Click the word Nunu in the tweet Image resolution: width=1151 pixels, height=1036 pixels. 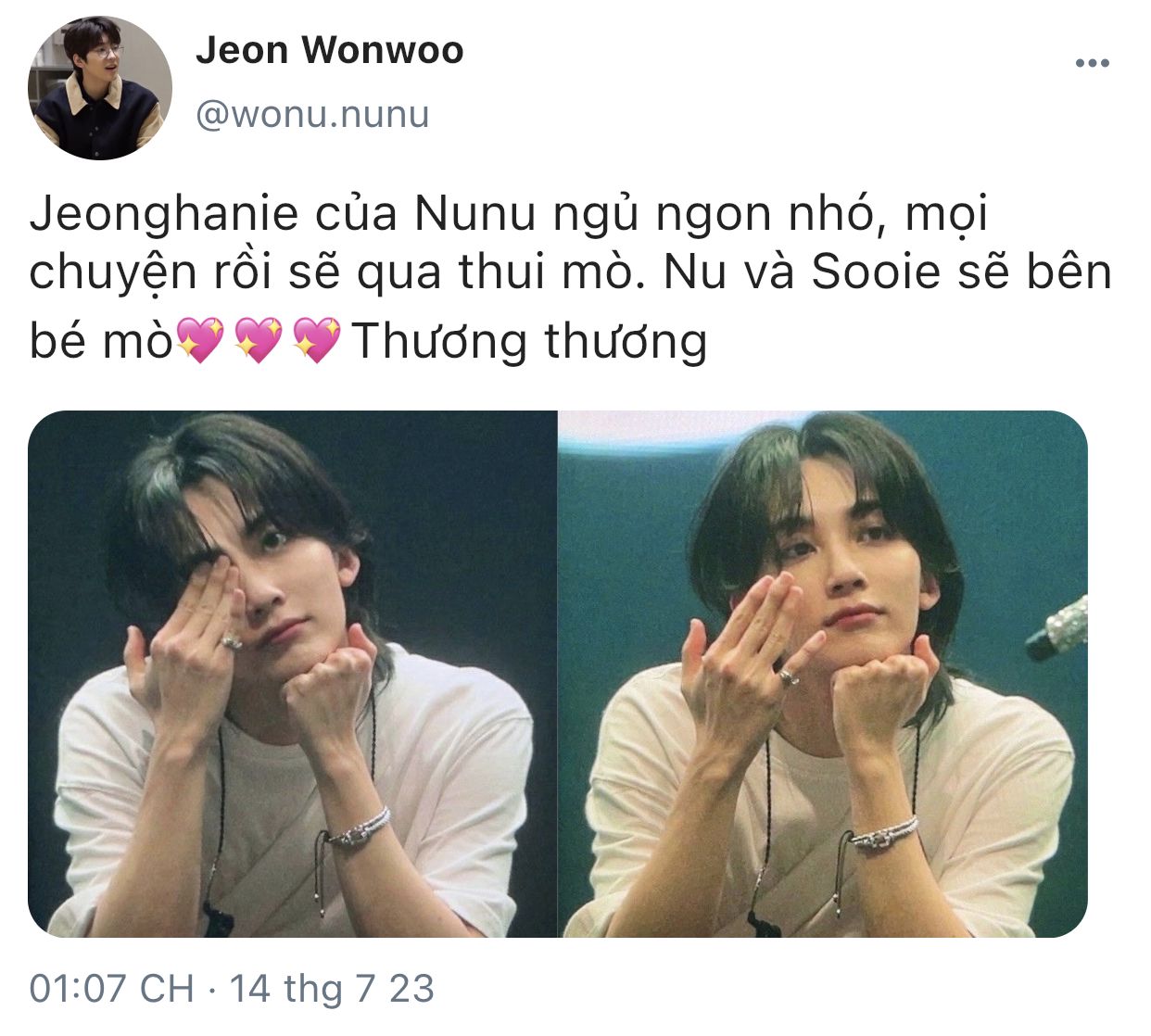[x=475, y=215]
